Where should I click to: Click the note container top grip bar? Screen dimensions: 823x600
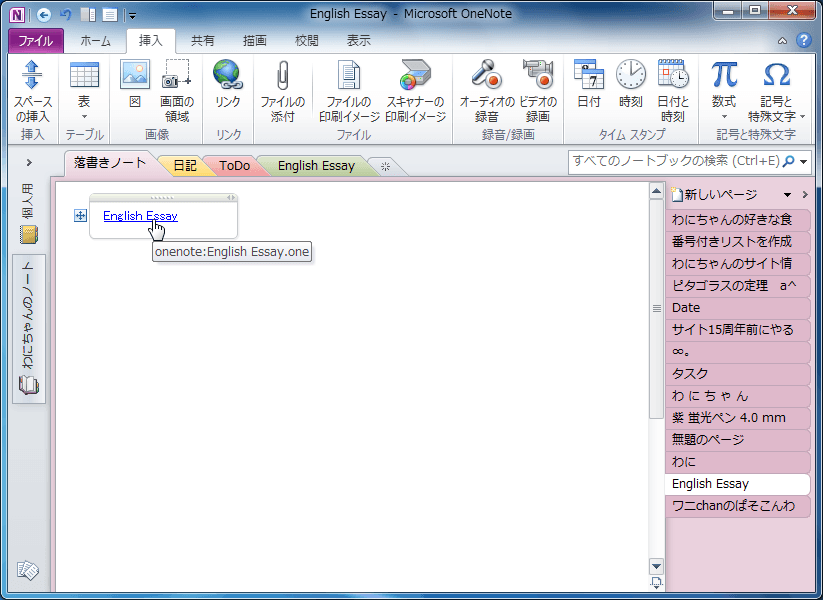[x=163, y=197]
